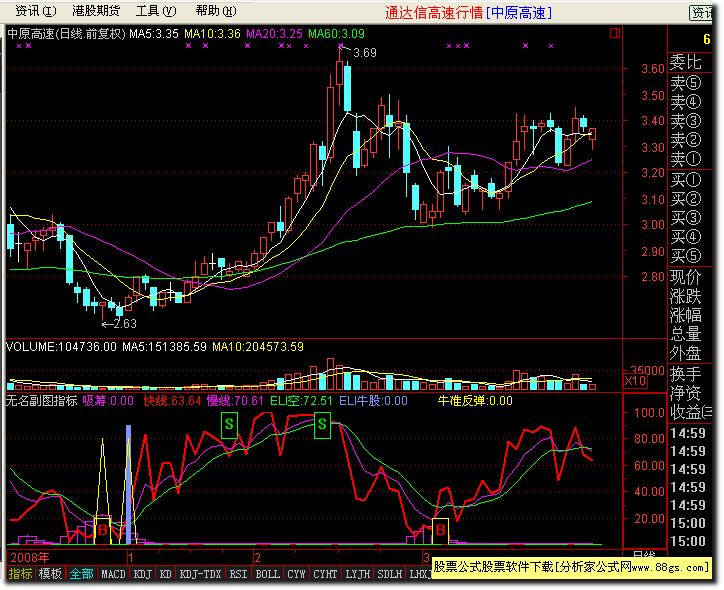This screenshot has width=724, height=590.
Task: Click the 现价 row in the quote panel
Action: [x=686, y=277]
